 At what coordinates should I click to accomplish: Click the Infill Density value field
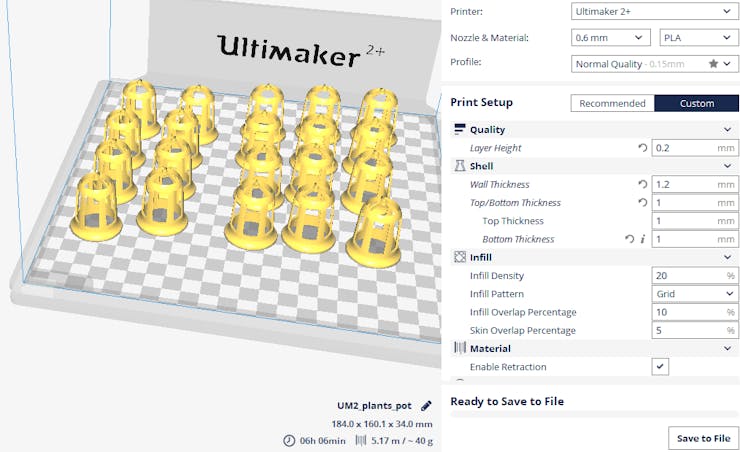point(695,276)
